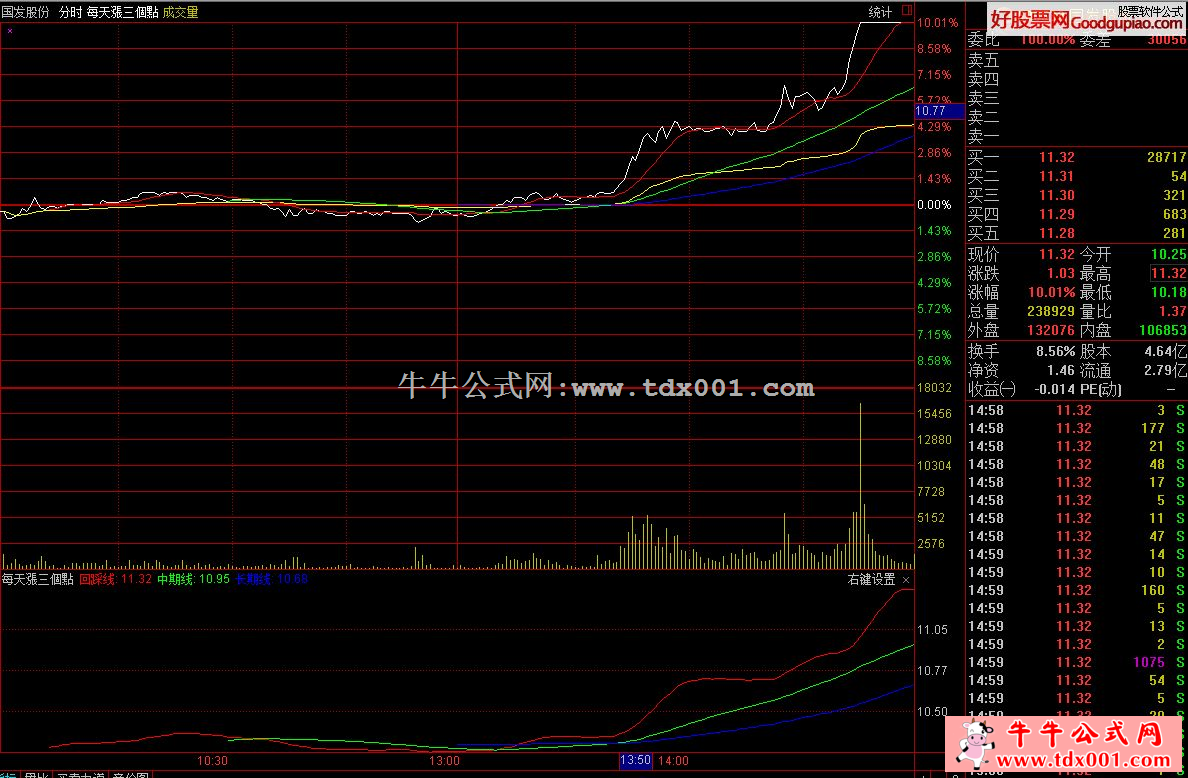The height and width of the screenshot is (778, 1188).
Task: Select the 买三 bid price 11.30
Action: click(x=1056, y=195)
